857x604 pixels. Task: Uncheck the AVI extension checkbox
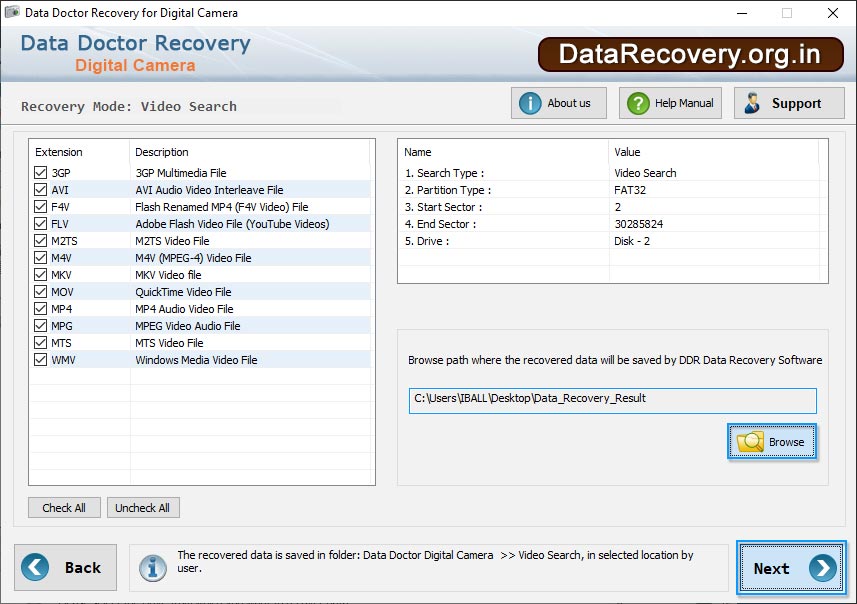coord(40,190)
